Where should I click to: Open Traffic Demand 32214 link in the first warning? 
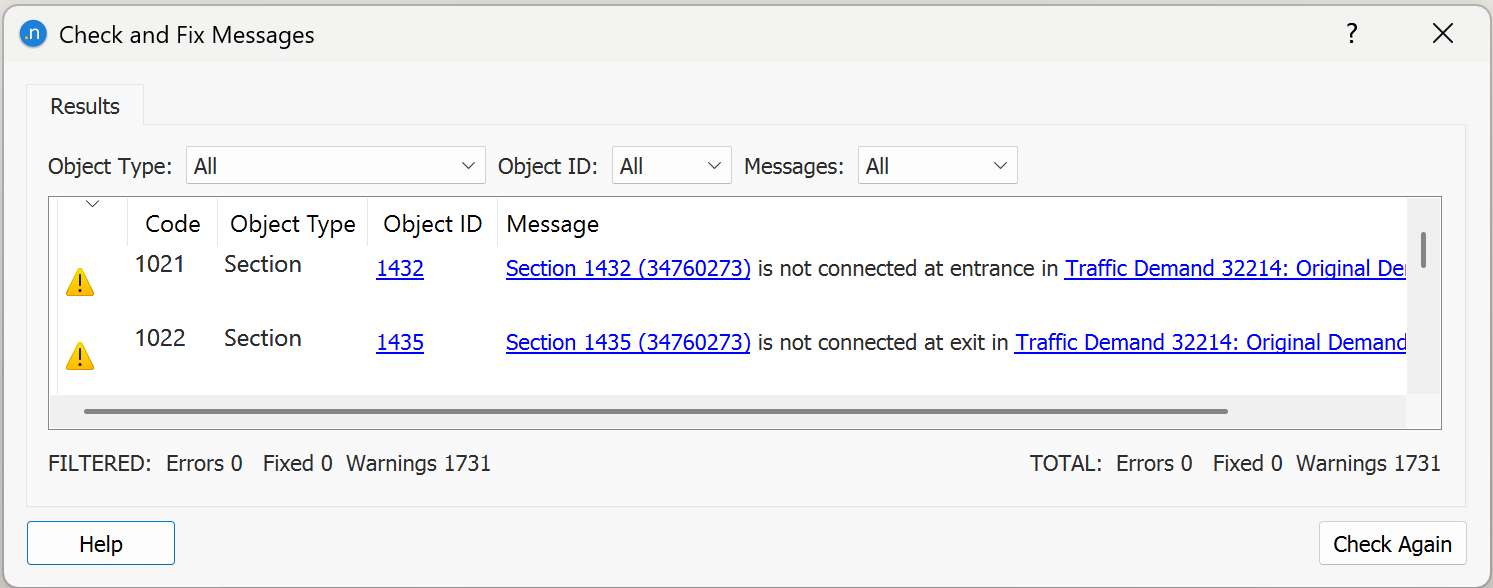1230,268
